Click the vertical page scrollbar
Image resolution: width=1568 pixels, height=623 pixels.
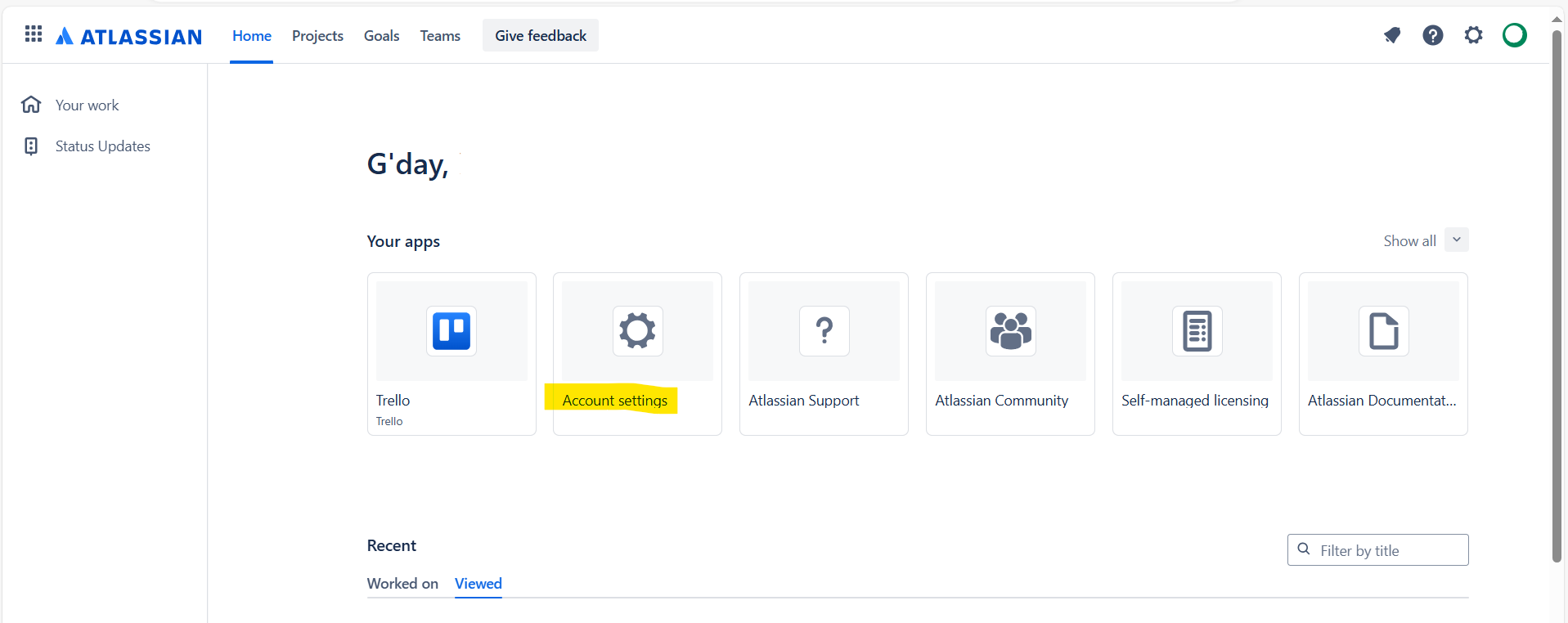pyautogui.click(x=1557, y=298)
